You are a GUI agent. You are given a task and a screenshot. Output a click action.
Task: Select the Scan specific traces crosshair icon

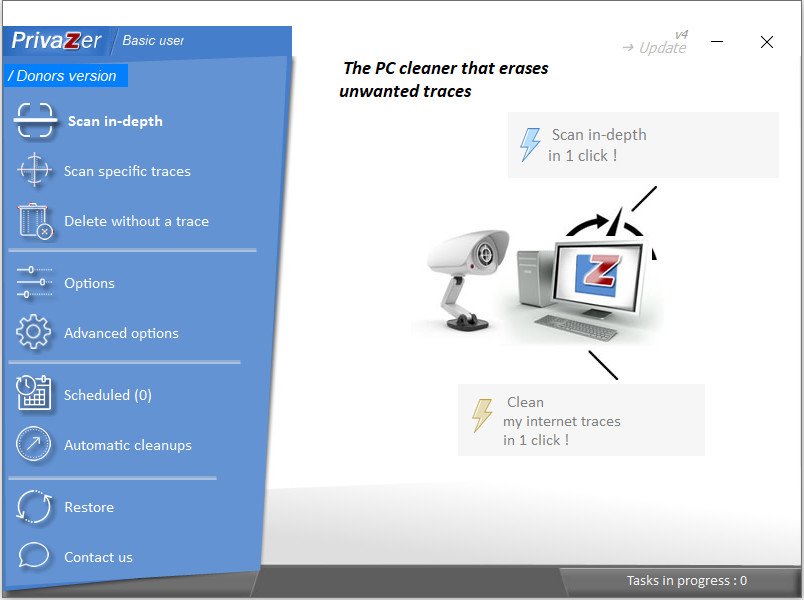coord(34,170)
